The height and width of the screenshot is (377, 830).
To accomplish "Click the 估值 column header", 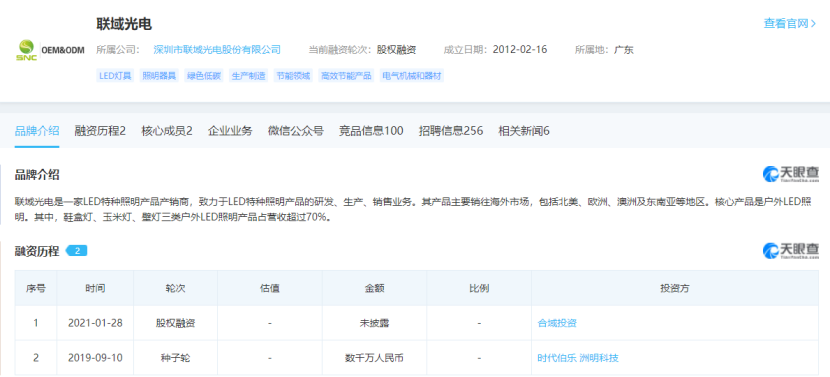I will click(x=269, y=289).
